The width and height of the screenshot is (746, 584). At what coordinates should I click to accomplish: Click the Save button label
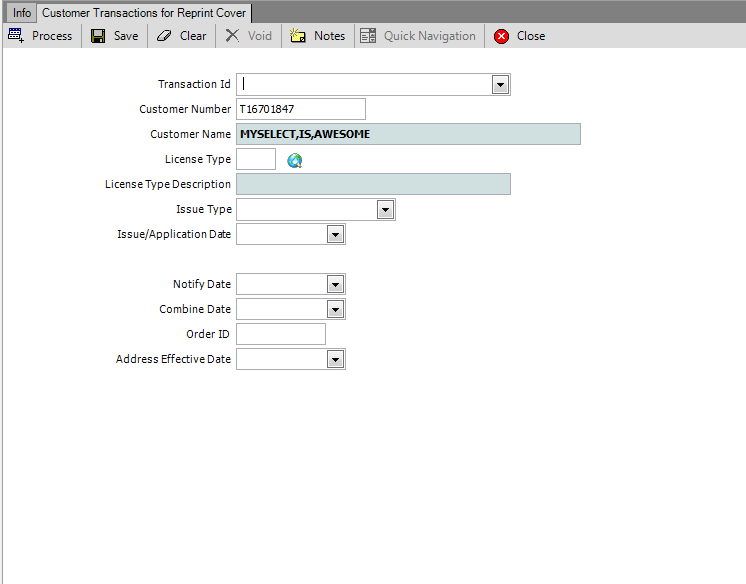coord(126,36)
